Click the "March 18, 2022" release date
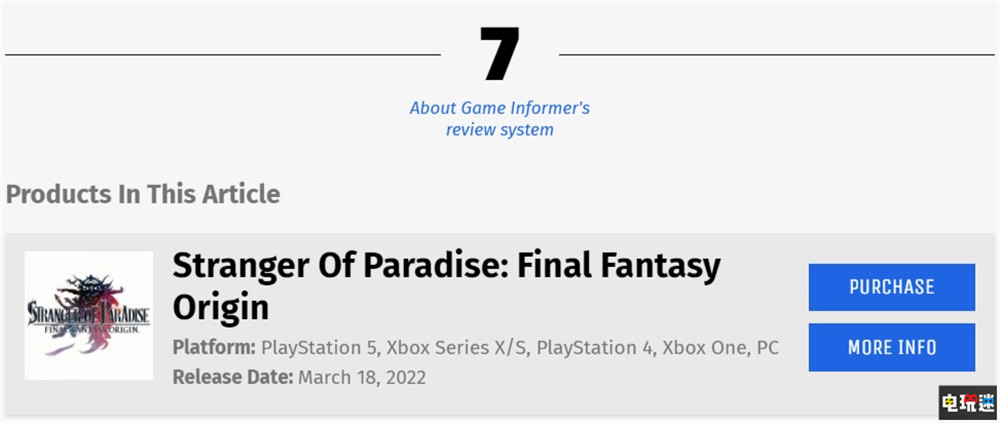The height and width of the screenshot is (423, 1000). pos(362,377)
